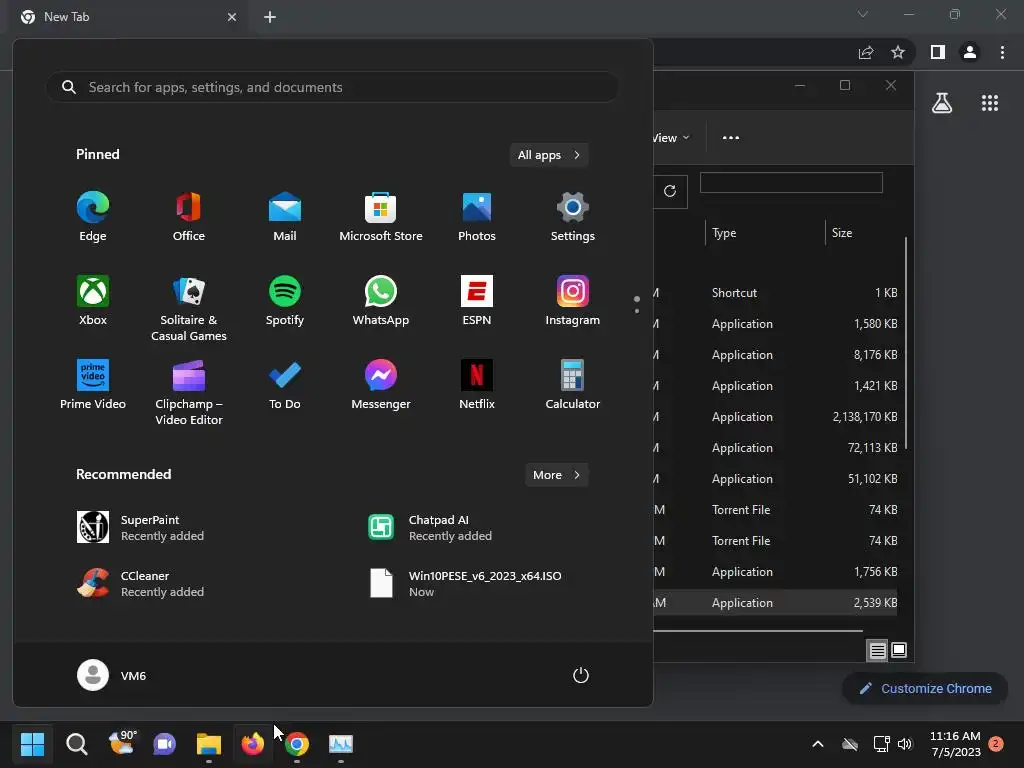Open the pinned Edge app

click(x=93, y=217)
